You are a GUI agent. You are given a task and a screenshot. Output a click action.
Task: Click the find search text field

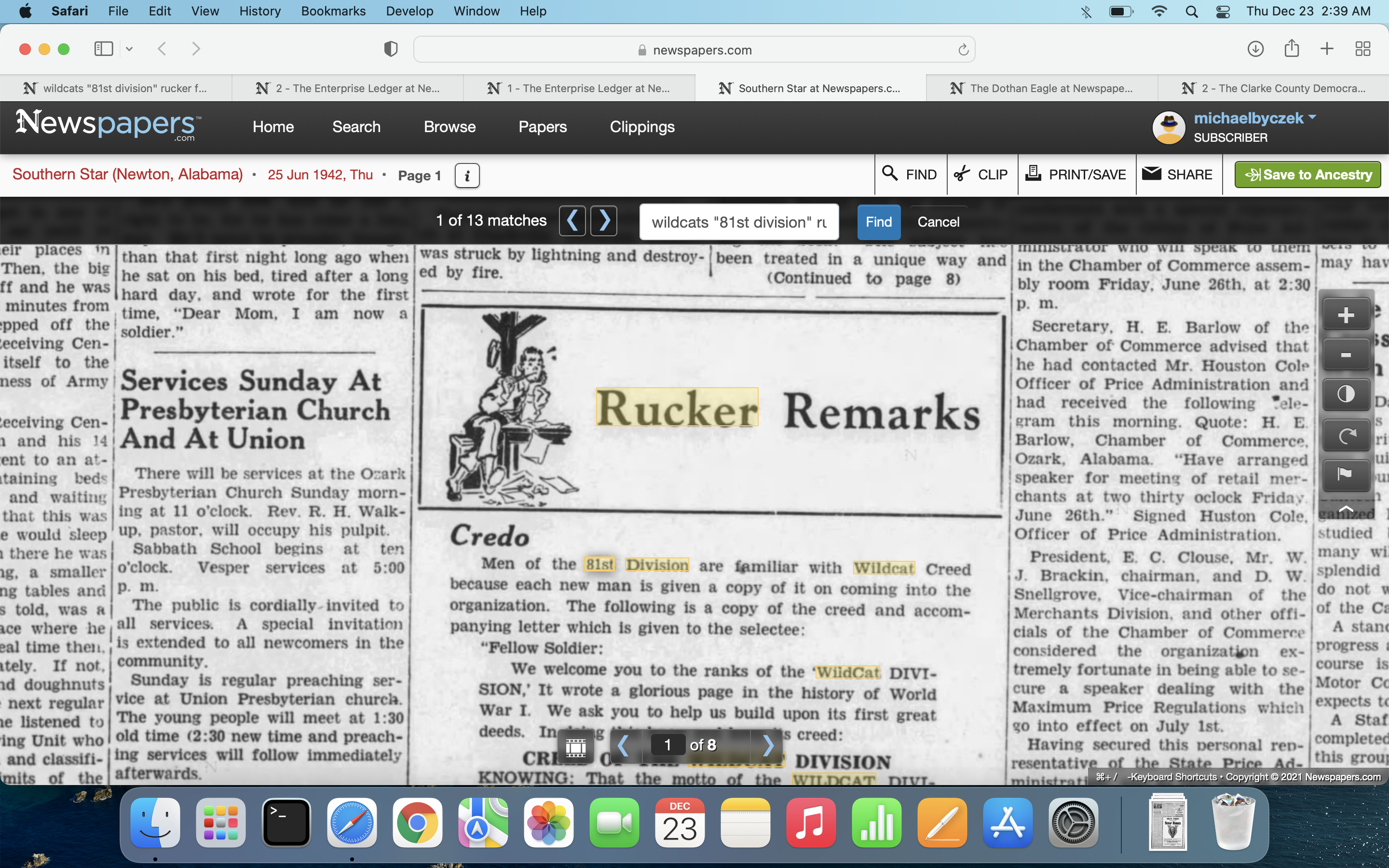pos(739,222)
